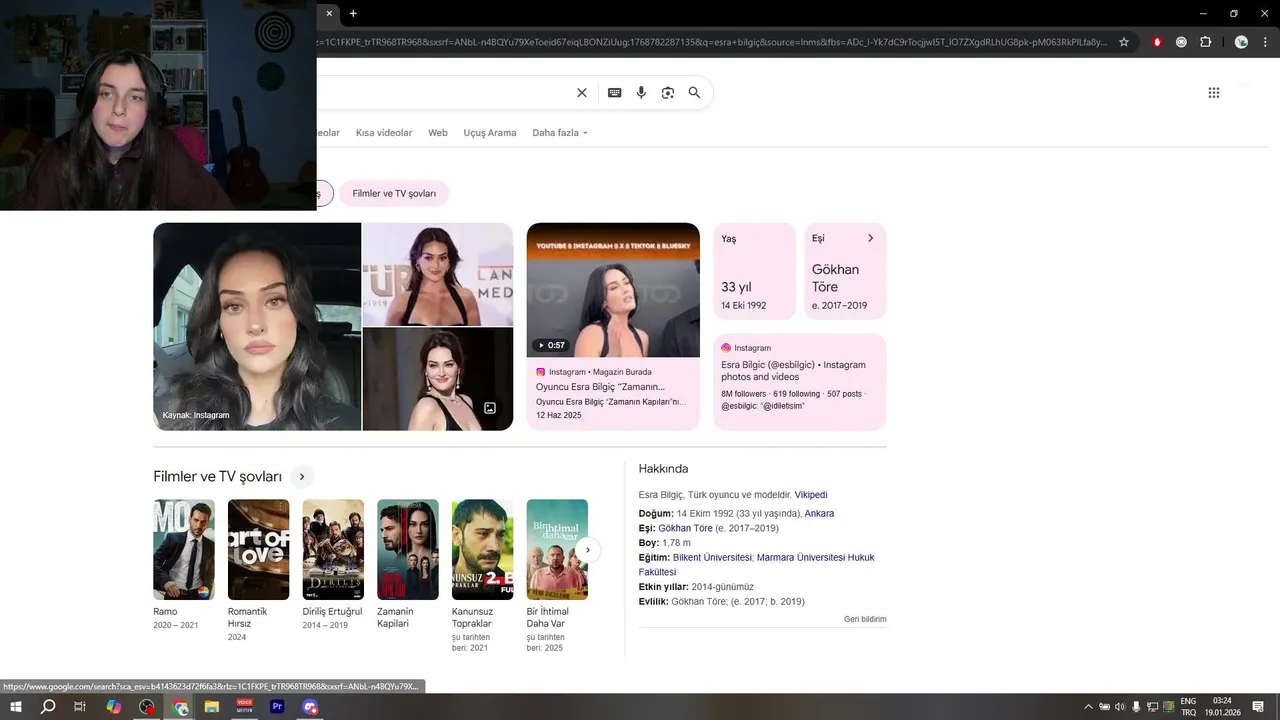Open the Google apps grid
Screen dimensions: 1280x720
1214,93
